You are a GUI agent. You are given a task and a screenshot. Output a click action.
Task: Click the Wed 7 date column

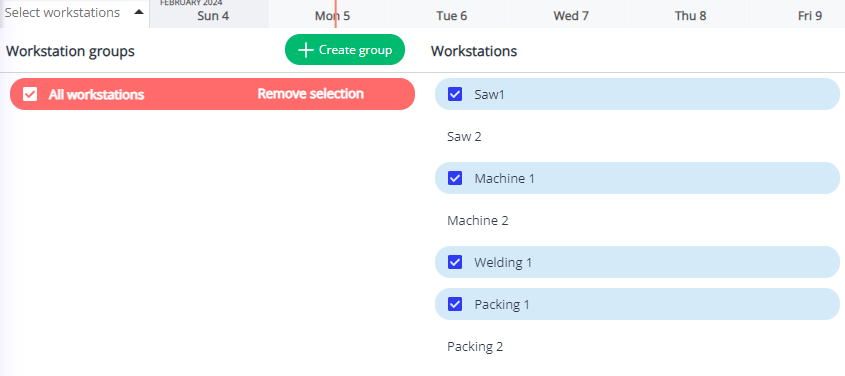click(571, 16)
